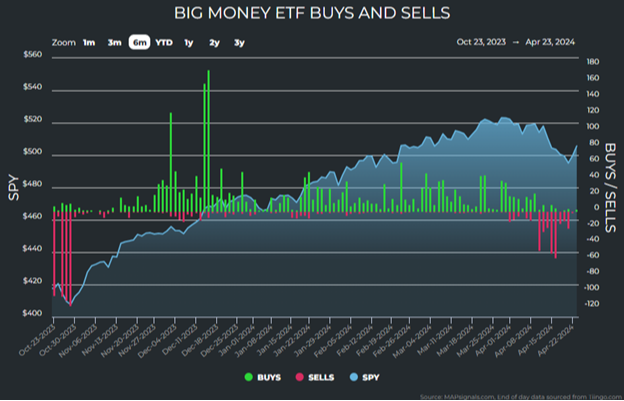Choose the 1y zoom option
This screenshot has height=401, width=624.
(x=189, y=42)
